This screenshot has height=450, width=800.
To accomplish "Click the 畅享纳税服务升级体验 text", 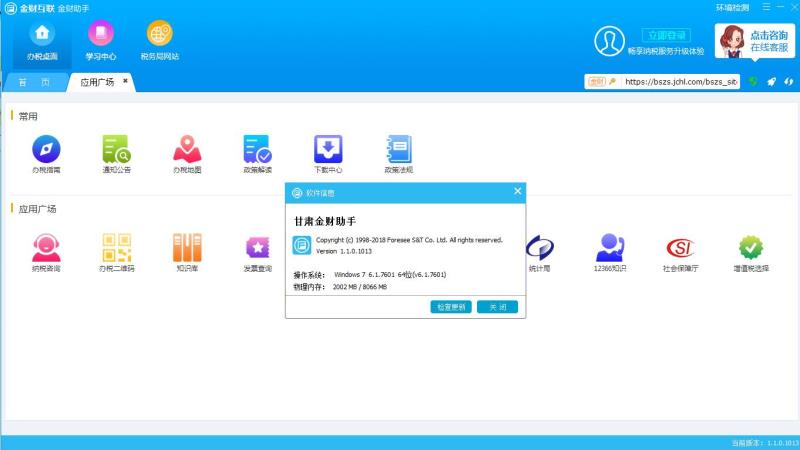I will pos(666,51).
